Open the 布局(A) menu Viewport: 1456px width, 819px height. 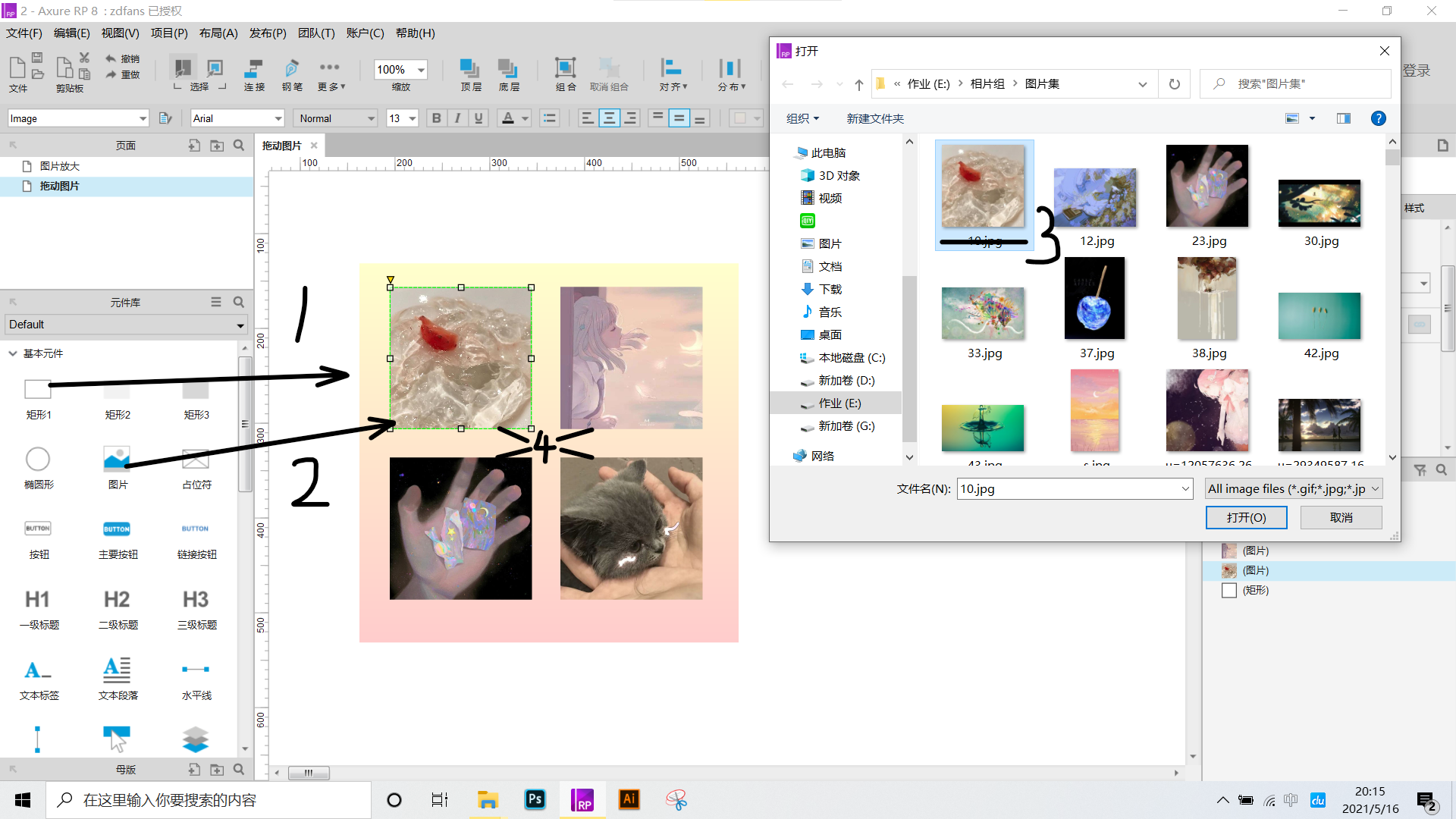(218, 33)
